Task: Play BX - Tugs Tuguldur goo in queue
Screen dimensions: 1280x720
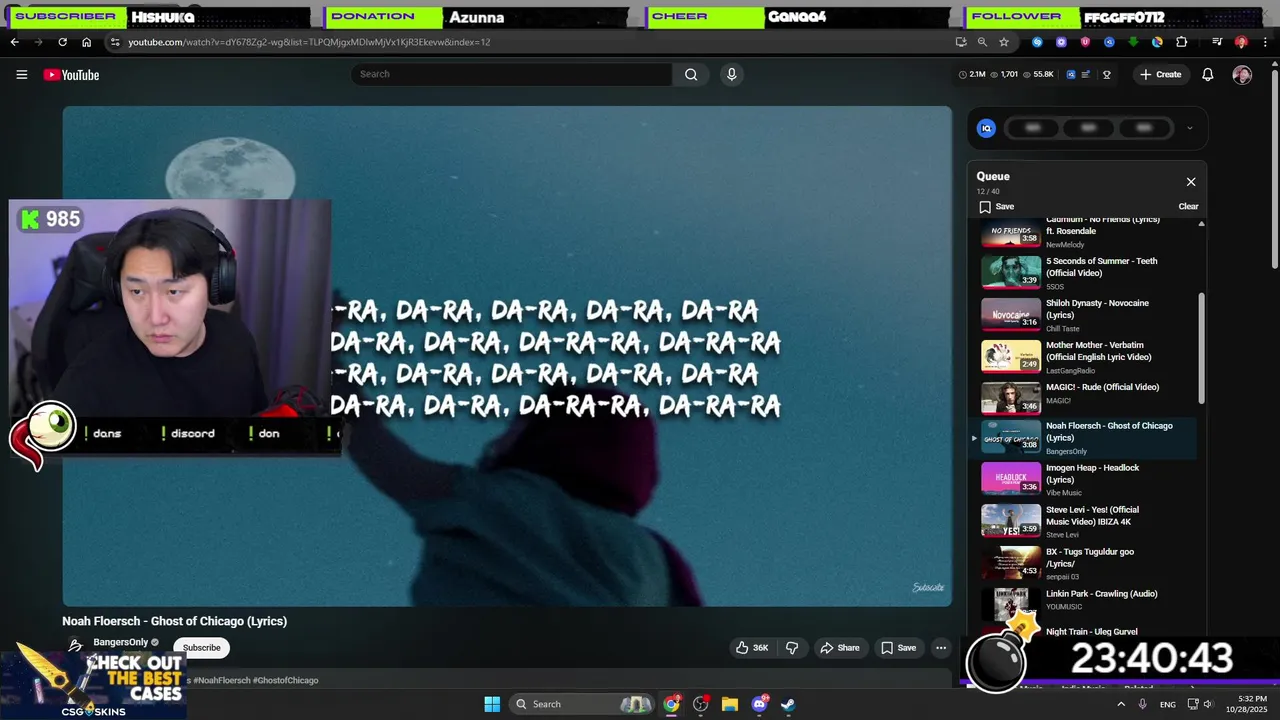Action: point(1088,564)
